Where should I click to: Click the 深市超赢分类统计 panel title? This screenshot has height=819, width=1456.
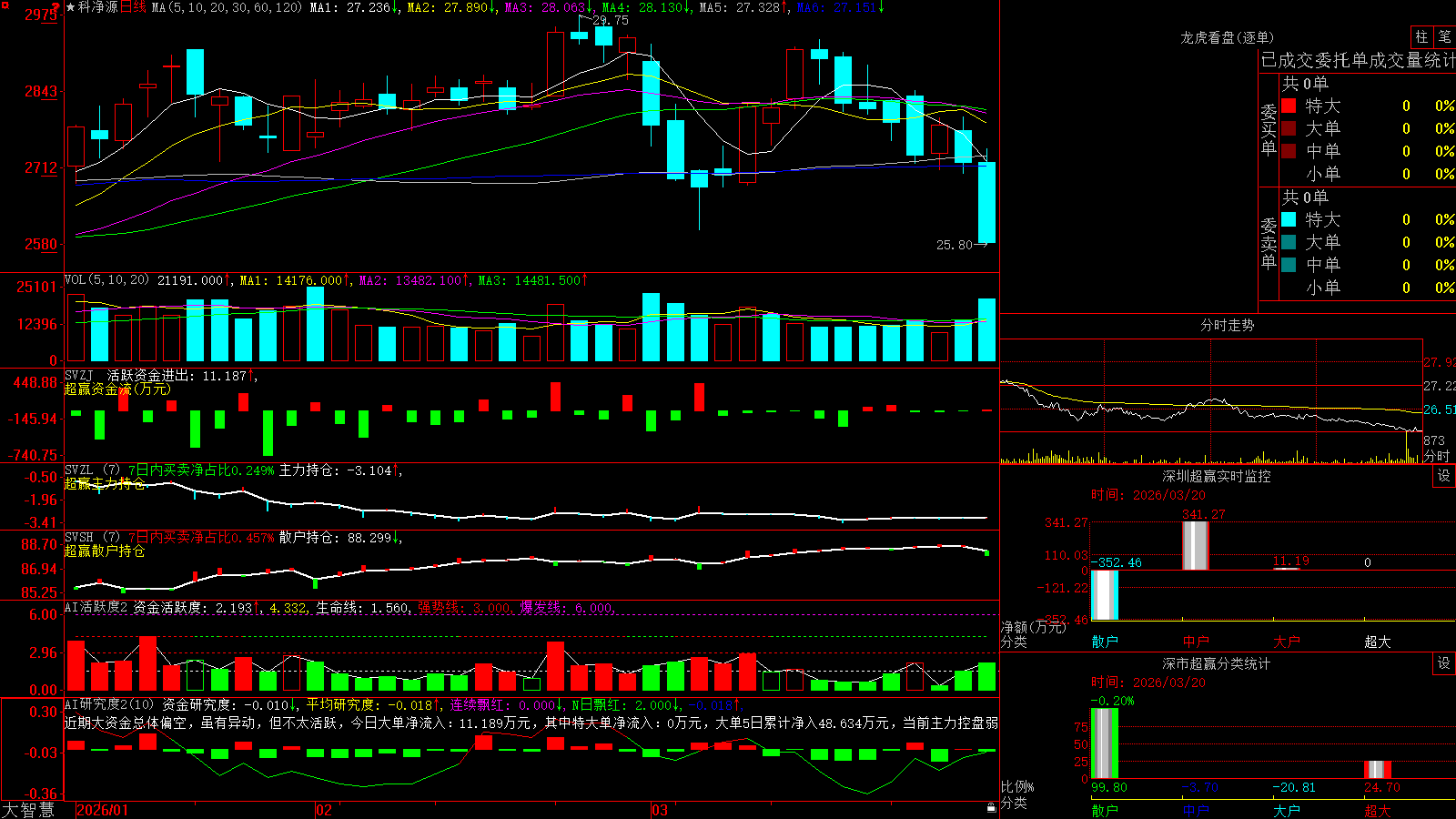(1217, 663)
